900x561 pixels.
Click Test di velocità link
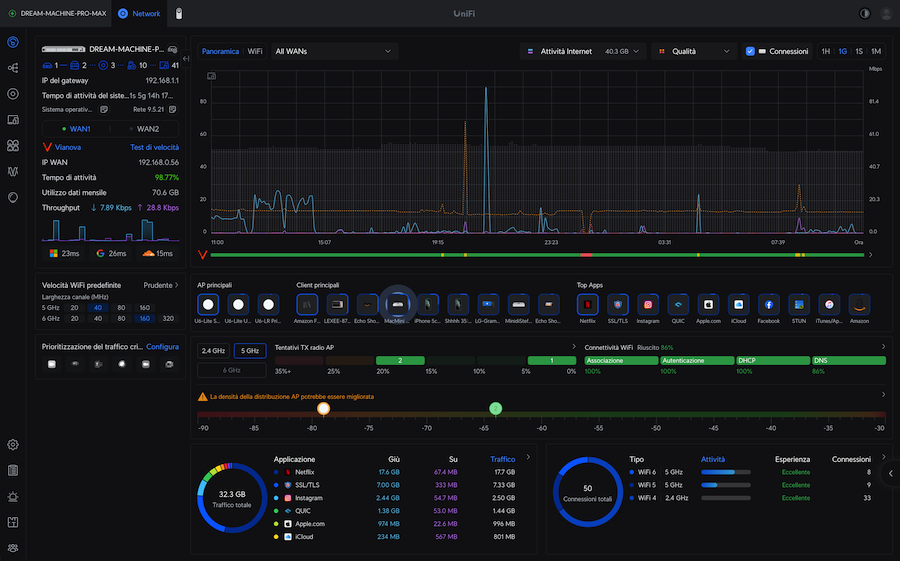[x=154, y=147]
